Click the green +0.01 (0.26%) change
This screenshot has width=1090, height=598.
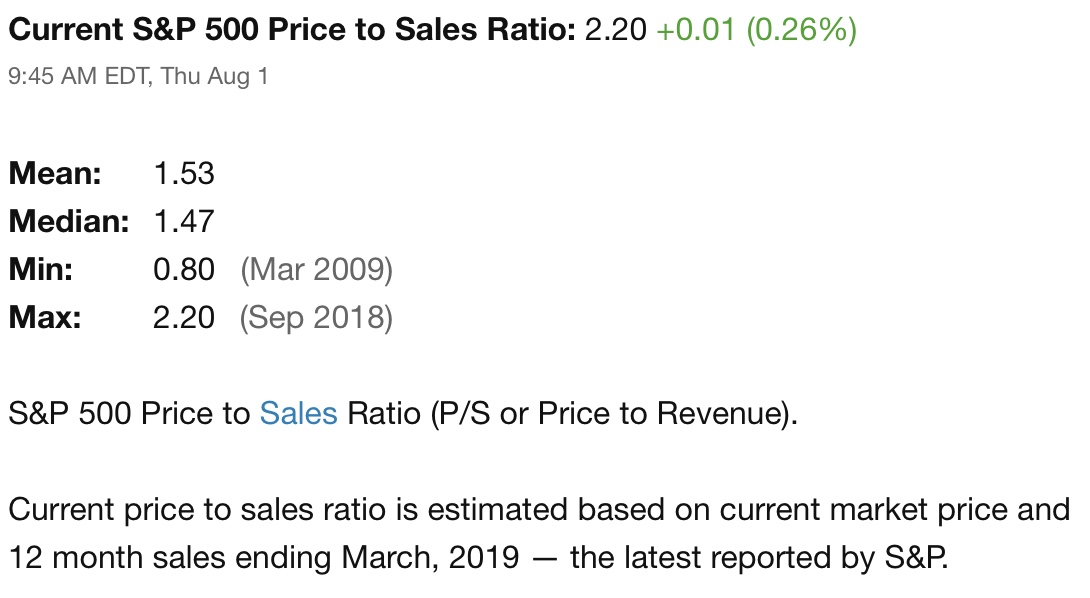[756, 30]
